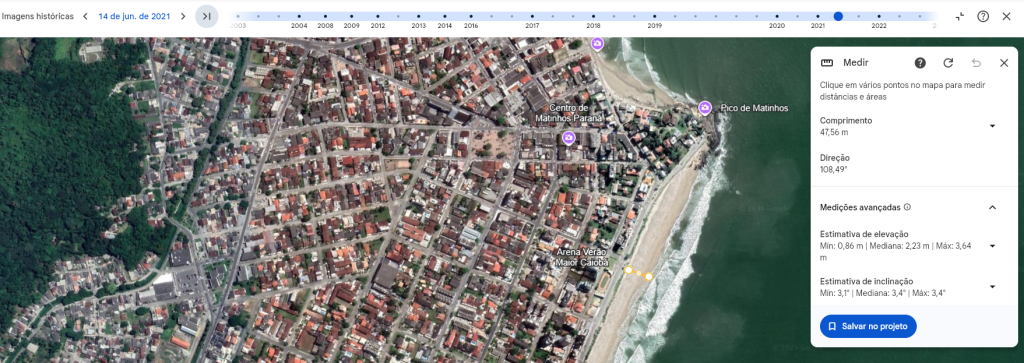The image size is (1024, 363).
Task: Open the Centro de Matinhos photo marker
Action: [568, 137]
